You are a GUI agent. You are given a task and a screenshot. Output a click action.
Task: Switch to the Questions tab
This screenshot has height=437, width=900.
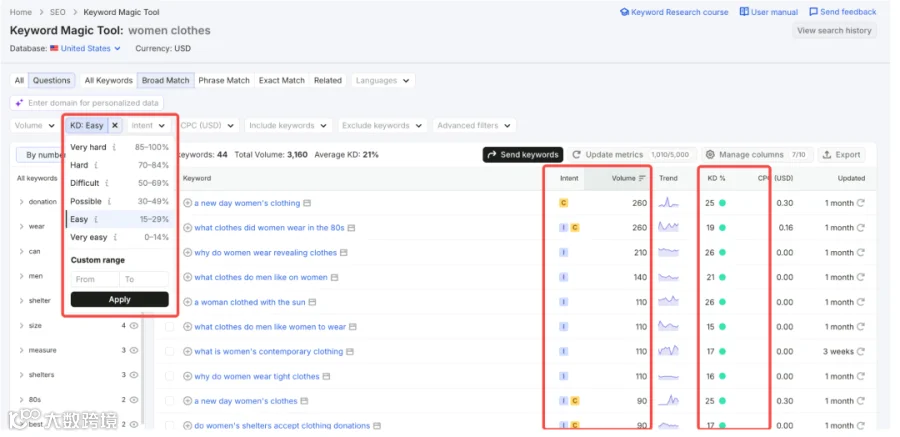pyautogui.click(x=51, y=80)
